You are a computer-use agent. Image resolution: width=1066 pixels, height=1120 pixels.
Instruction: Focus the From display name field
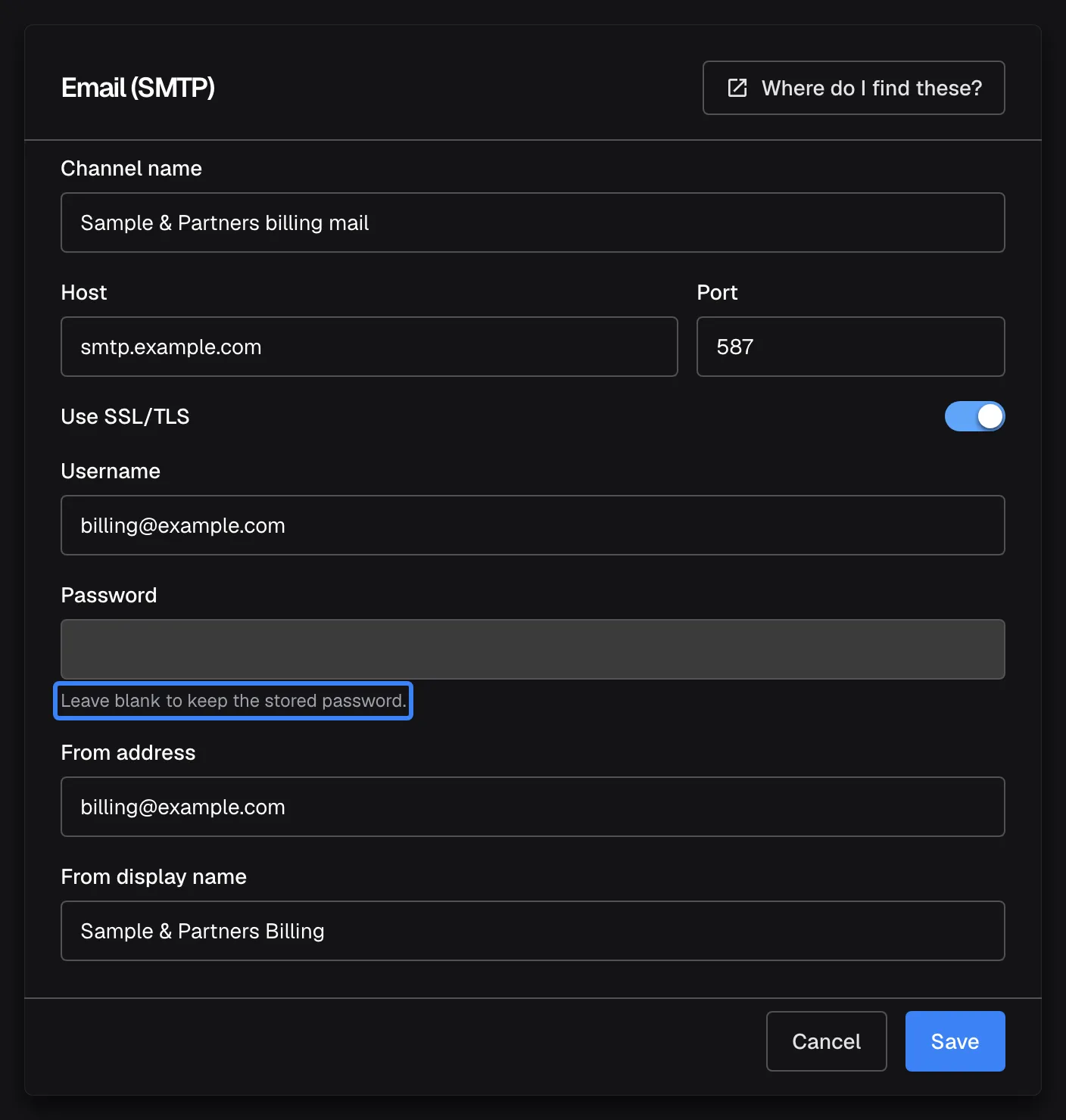point(532,931)
